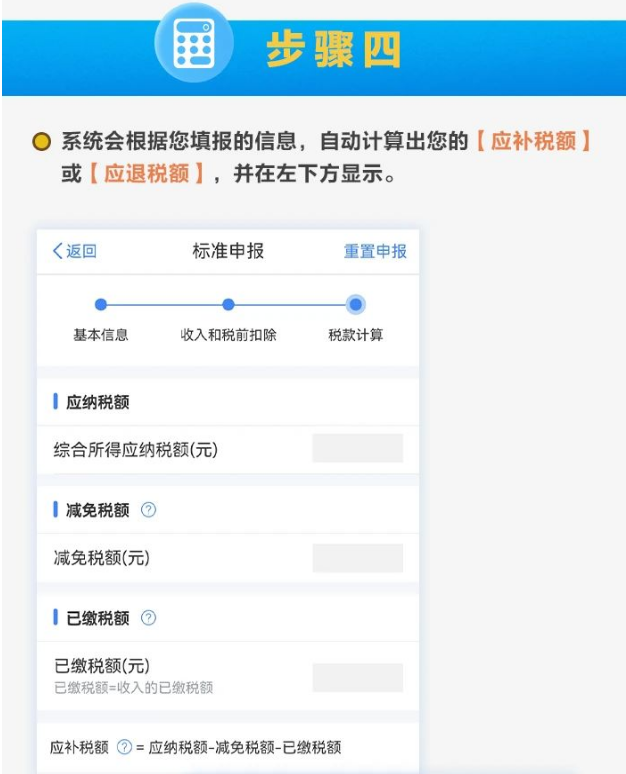Click the 重置申报 reset link

[375, 251]
